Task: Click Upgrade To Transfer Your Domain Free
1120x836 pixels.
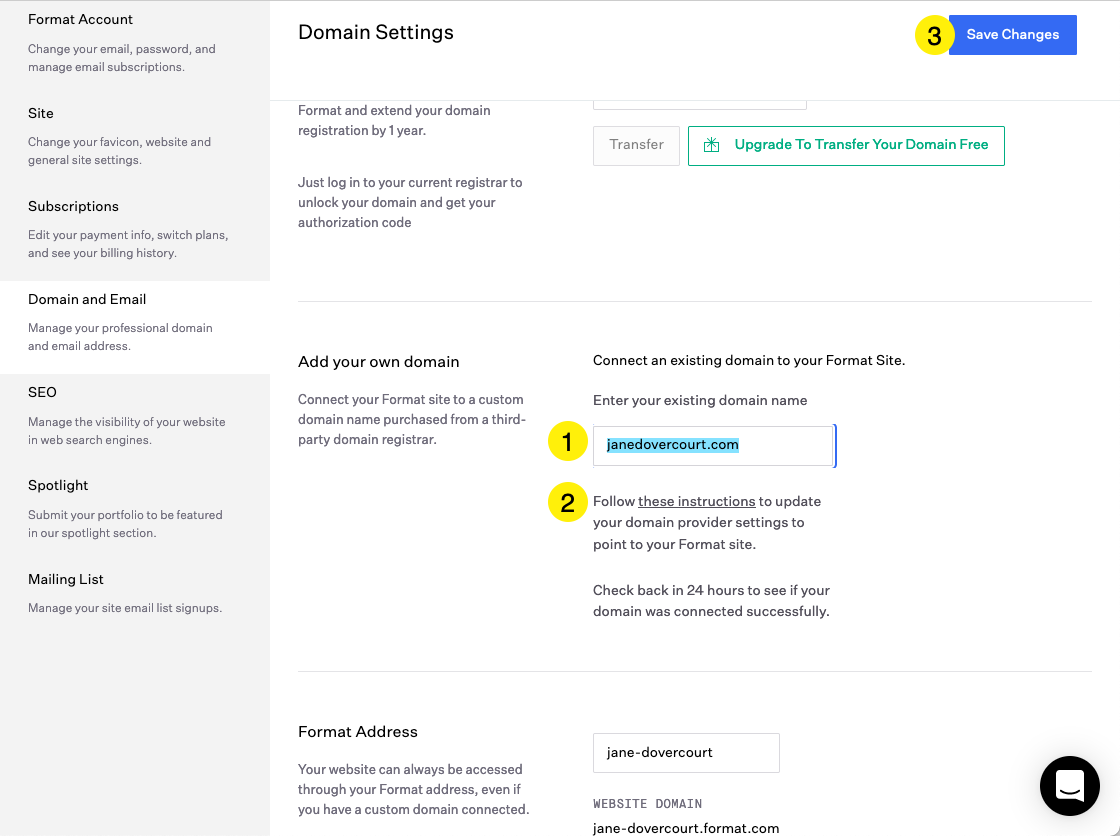Action: pos(846,146)
